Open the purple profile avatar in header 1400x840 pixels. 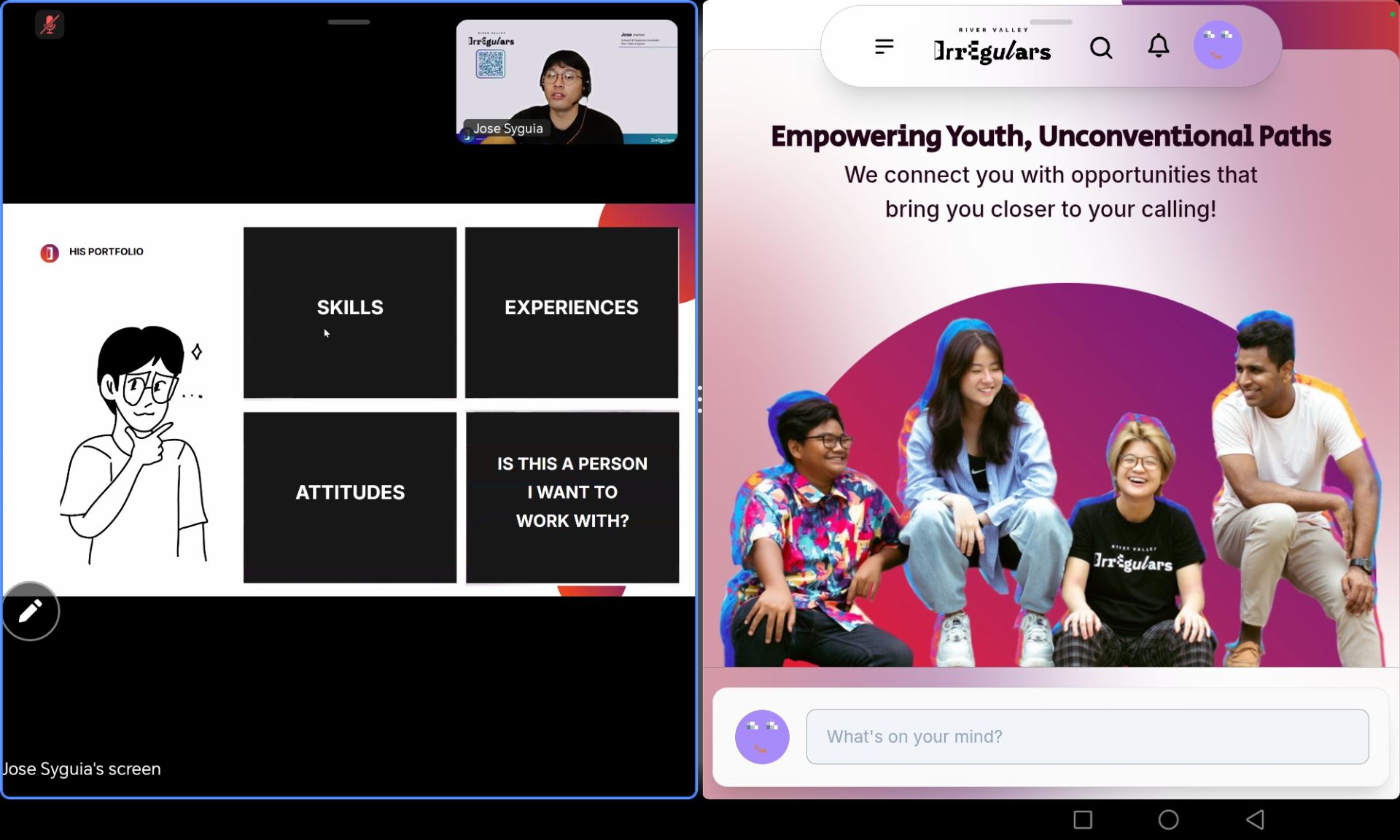pyautogui.click(x=1218, y=46)
